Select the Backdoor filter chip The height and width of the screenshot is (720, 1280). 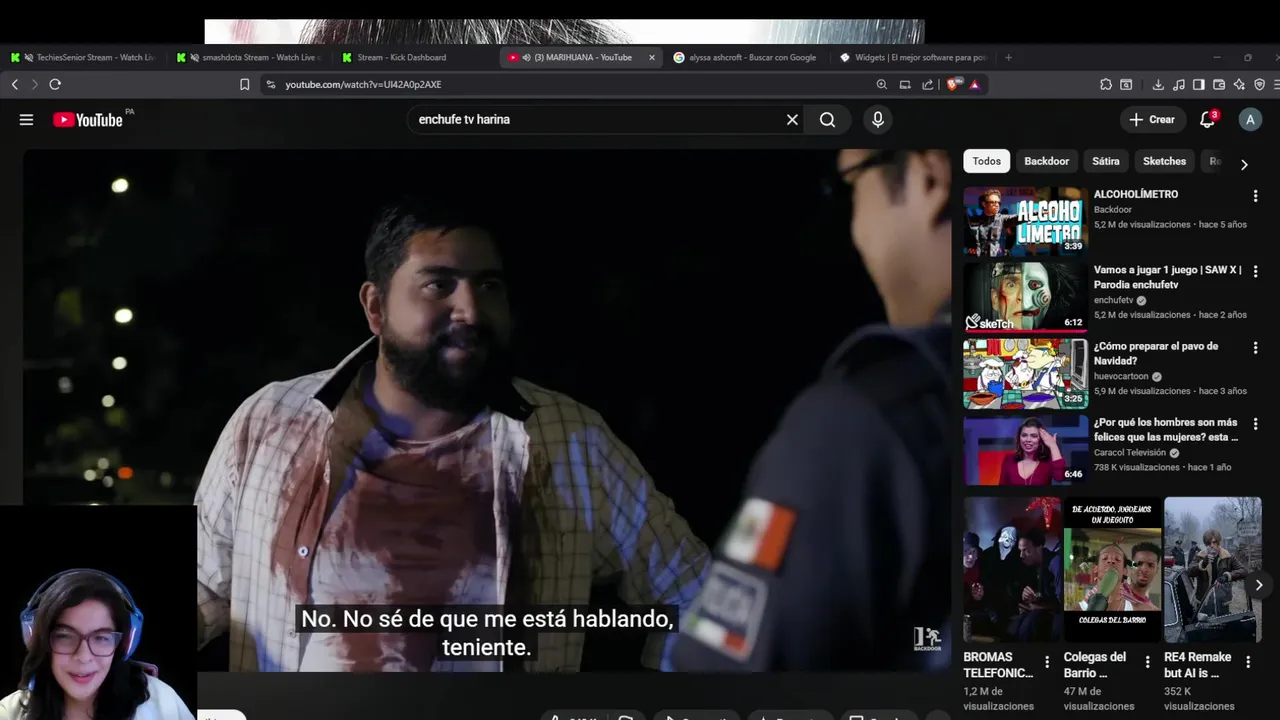coord(1046,161)
